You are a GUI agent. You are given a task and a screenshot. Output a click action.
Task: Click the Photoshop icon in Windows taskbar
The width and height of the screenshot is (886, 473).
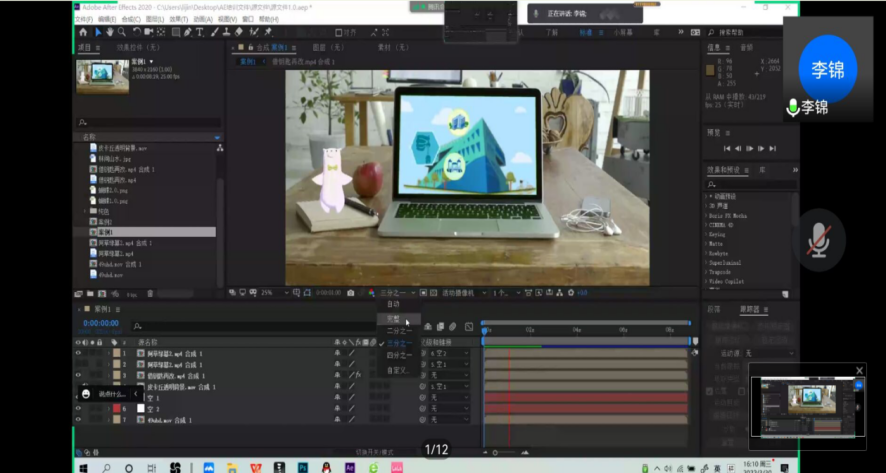[x=301, y=466]
